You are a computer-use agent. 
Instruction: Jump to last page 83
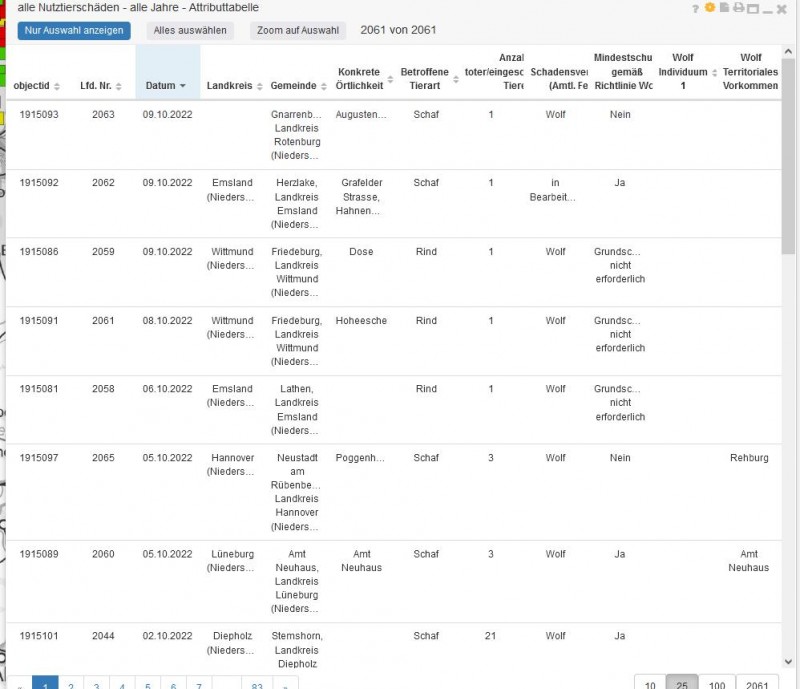257,684
